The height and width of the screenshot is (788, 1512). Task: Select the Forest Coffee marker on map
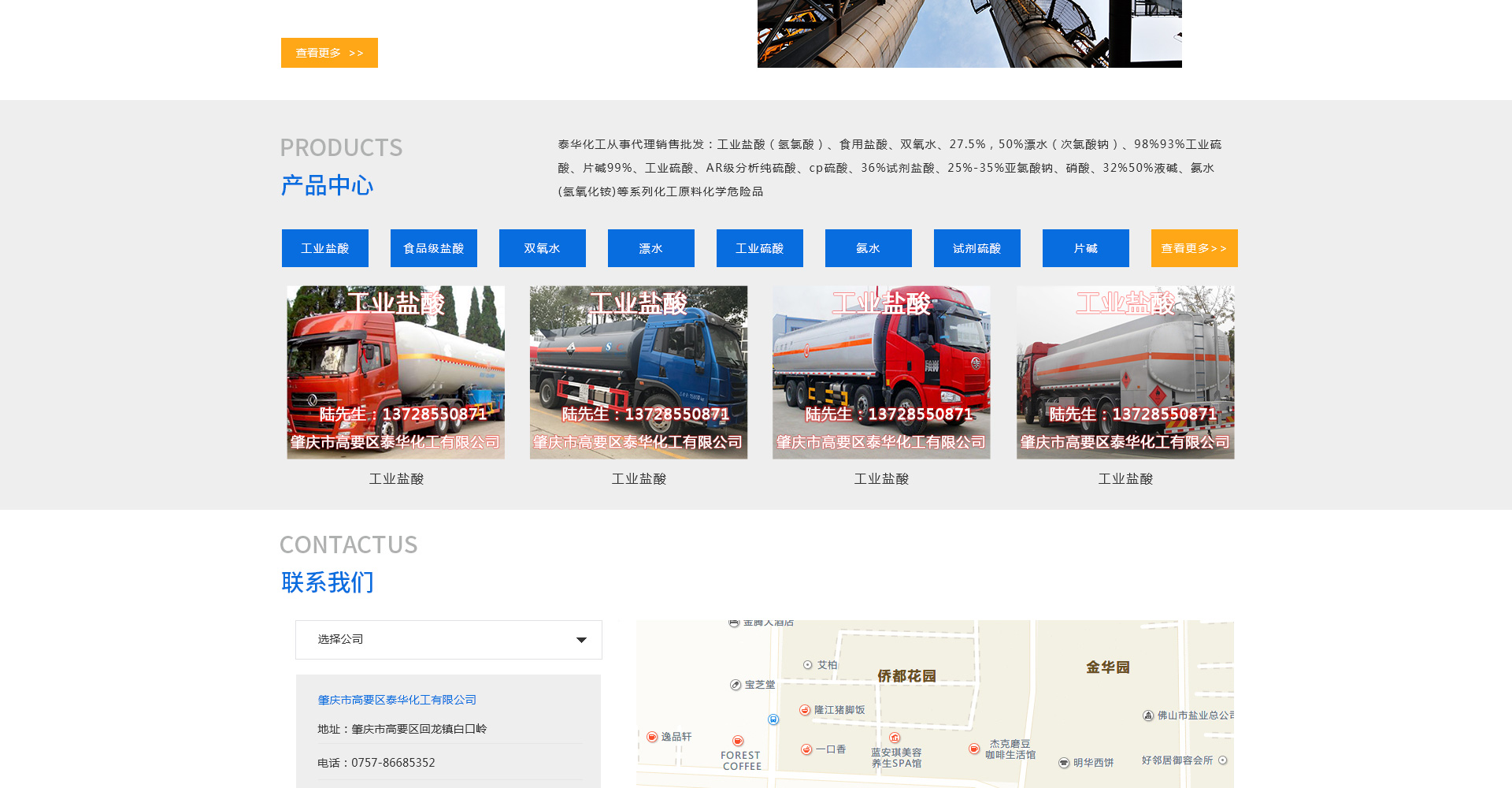point(738,741)
